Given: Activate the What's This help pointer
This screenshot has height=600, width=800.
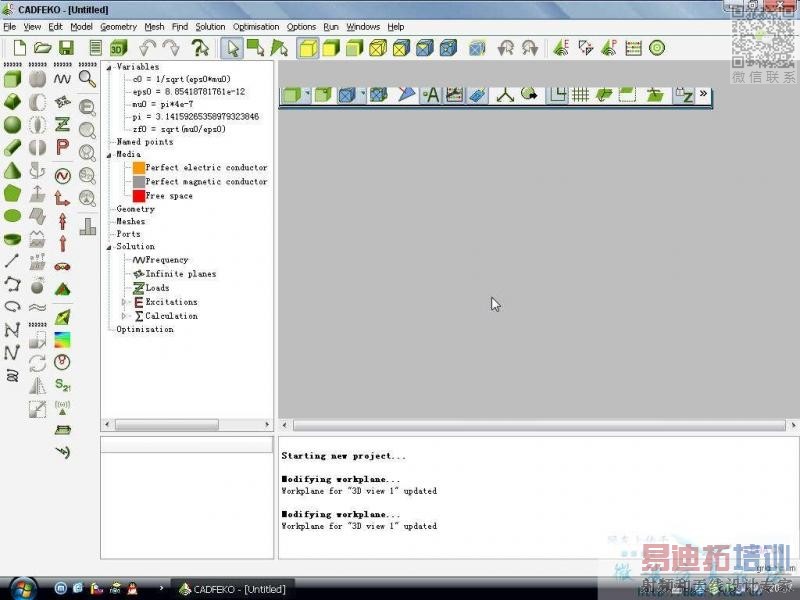Looking at the screenshot, I should [199, 48].
